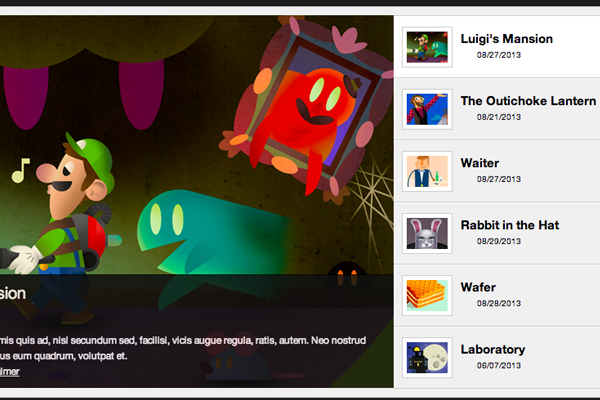Open the Wafer title link
This screenshot has width=600, height=400.
point(478,287)
